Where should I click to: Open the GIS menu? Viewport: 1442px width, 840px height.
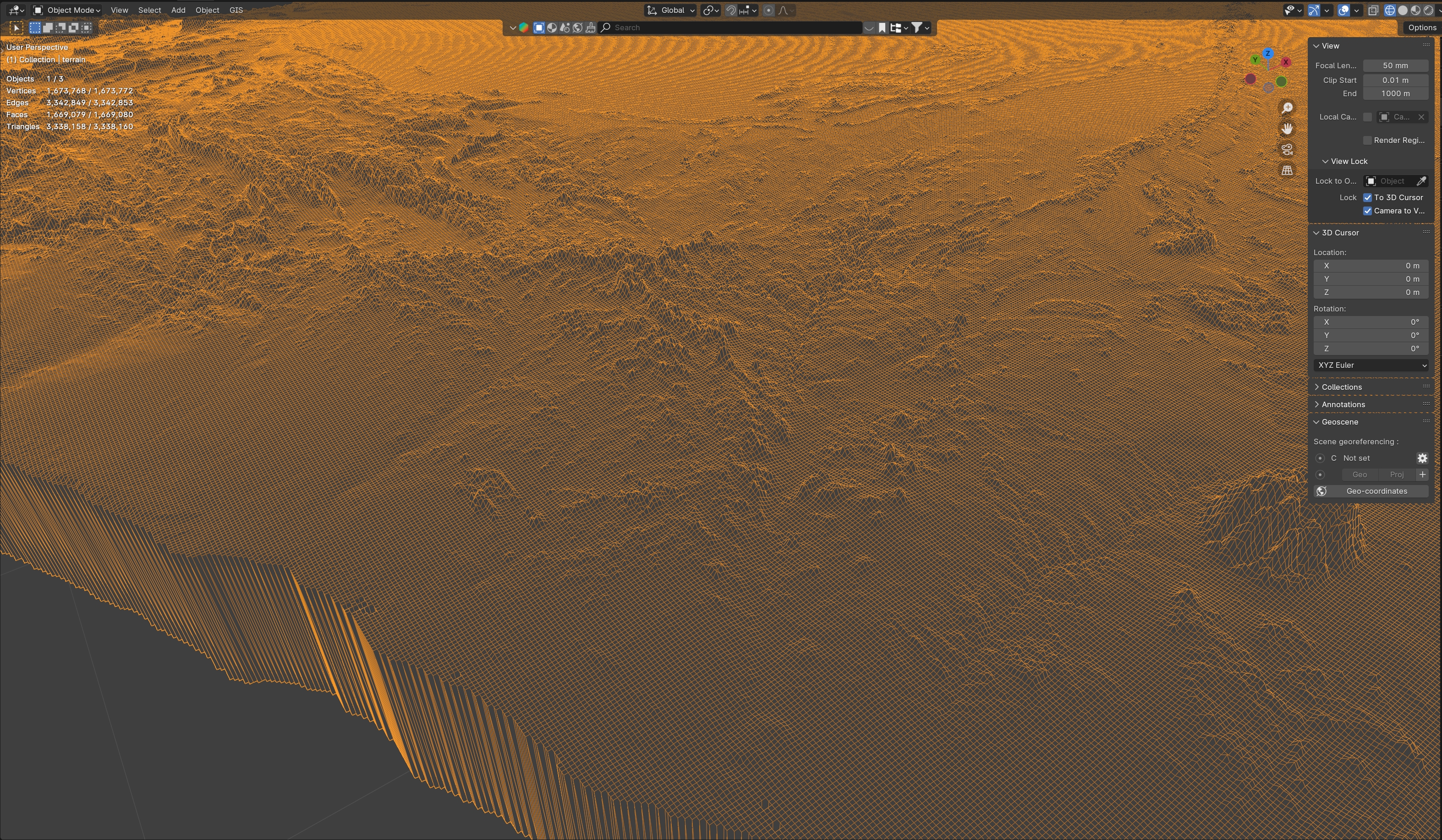tap(236, 10)
